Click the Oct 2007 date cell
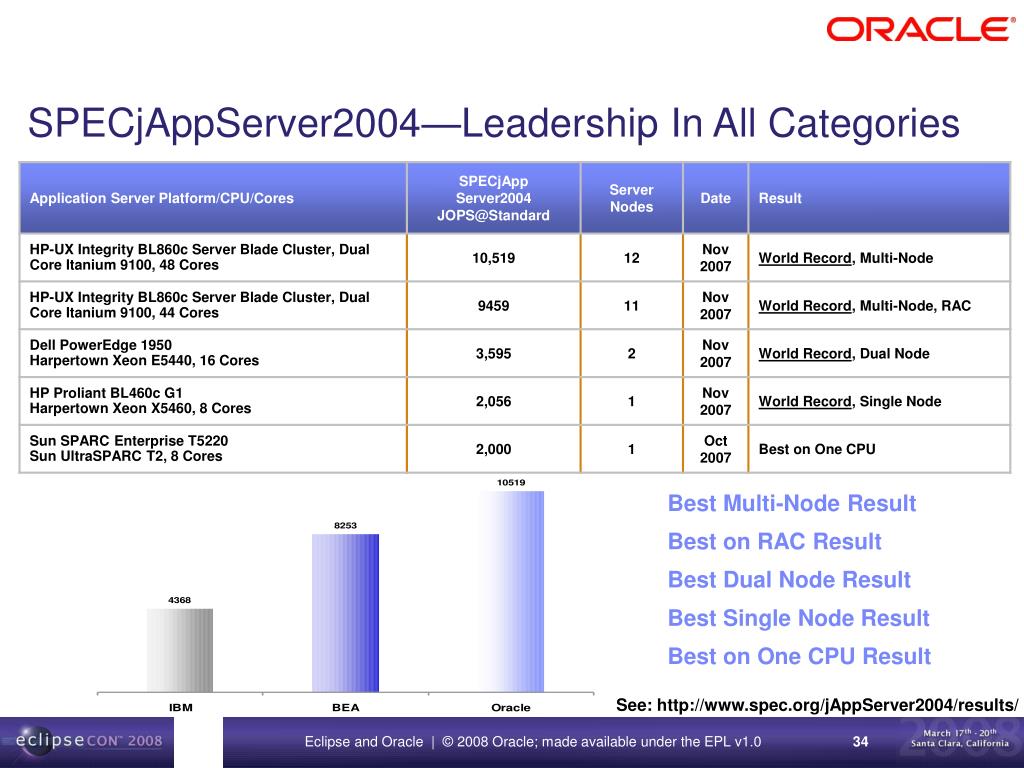 tap(715, 449)
